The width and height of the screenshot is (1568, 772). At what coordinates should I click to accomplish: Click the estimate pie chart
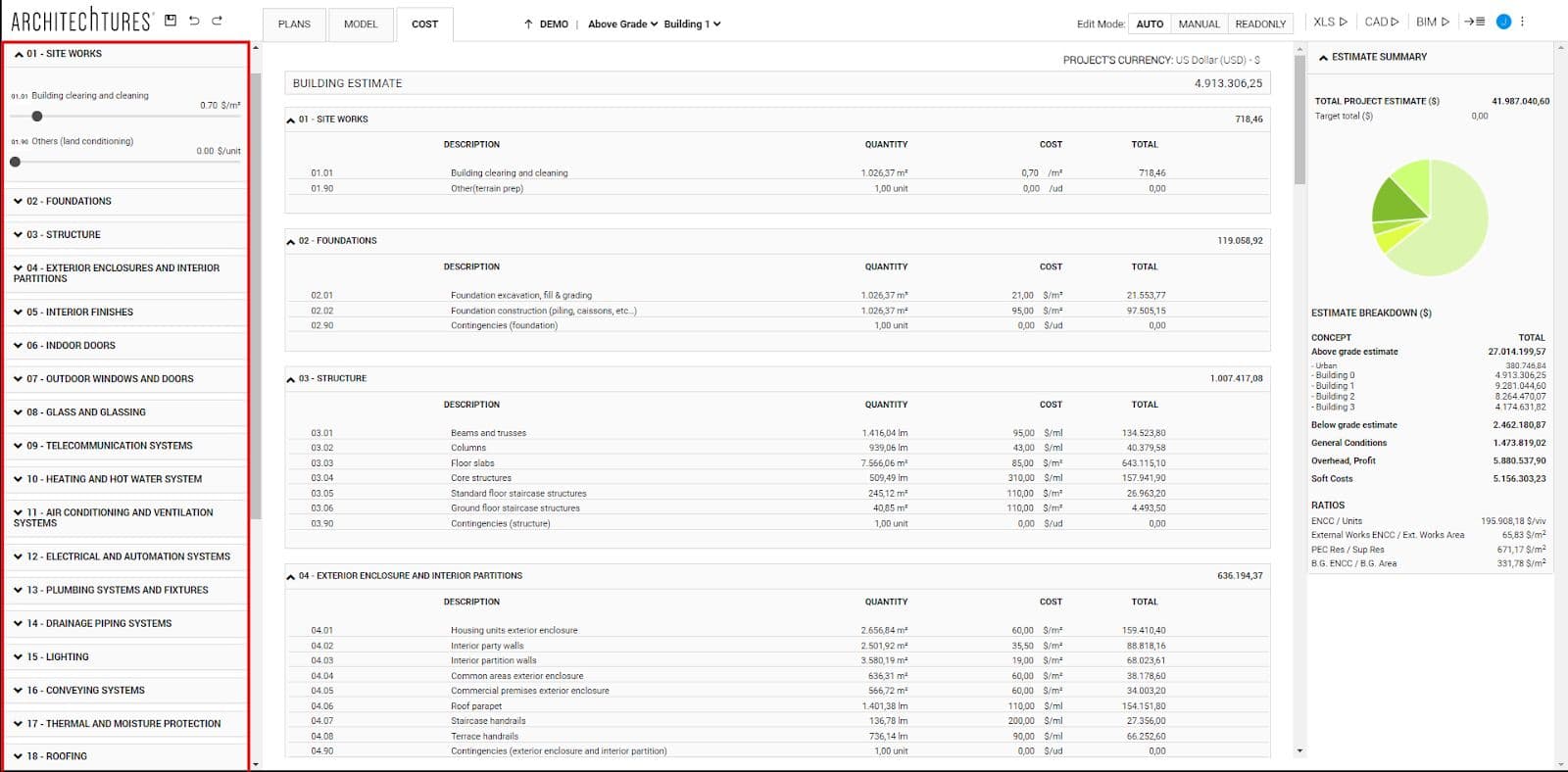tap(1430, 218)
